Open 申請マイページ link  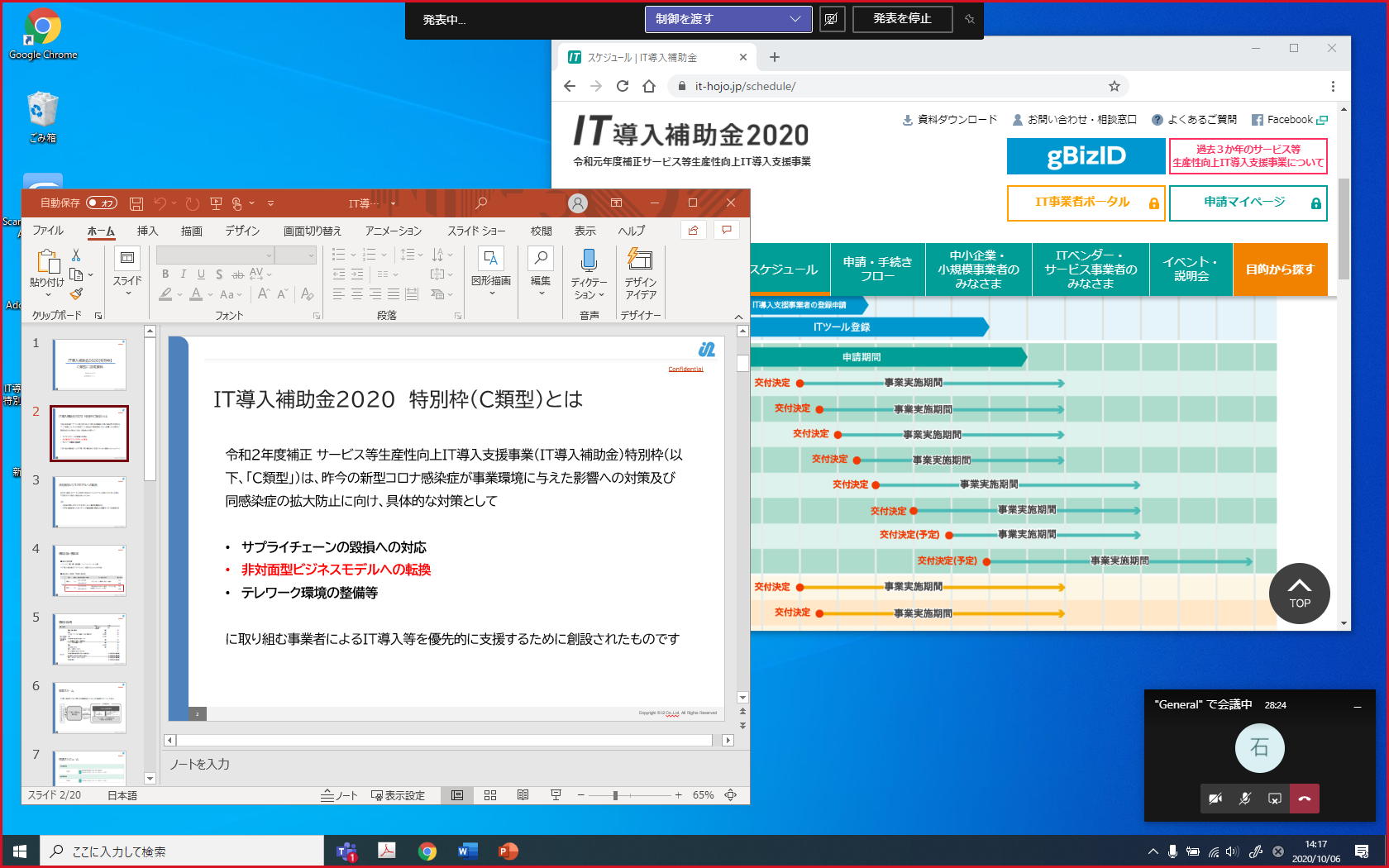tap(1248, 203)
